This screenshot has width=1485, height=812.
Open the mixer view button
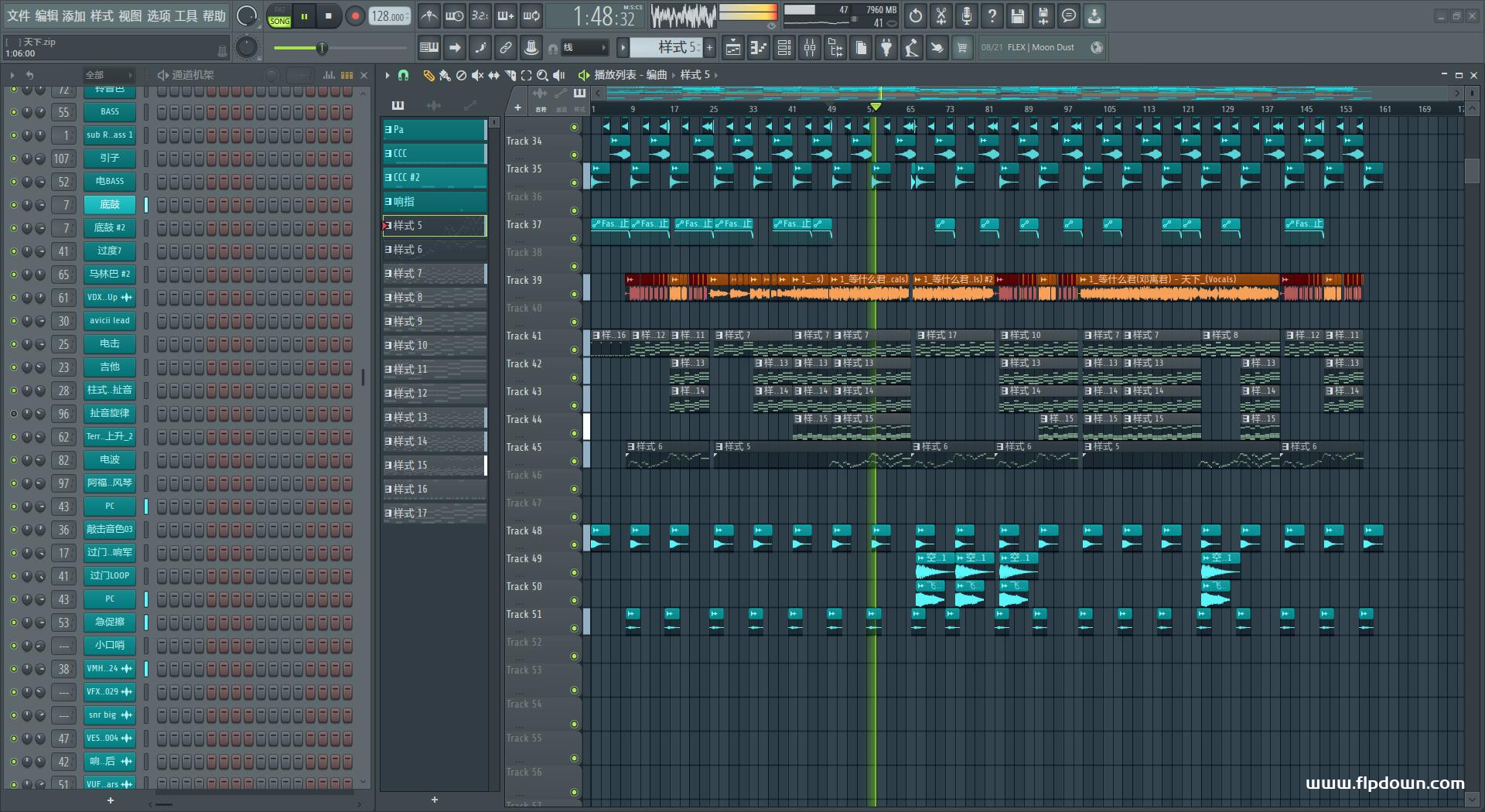click(810, 47)
